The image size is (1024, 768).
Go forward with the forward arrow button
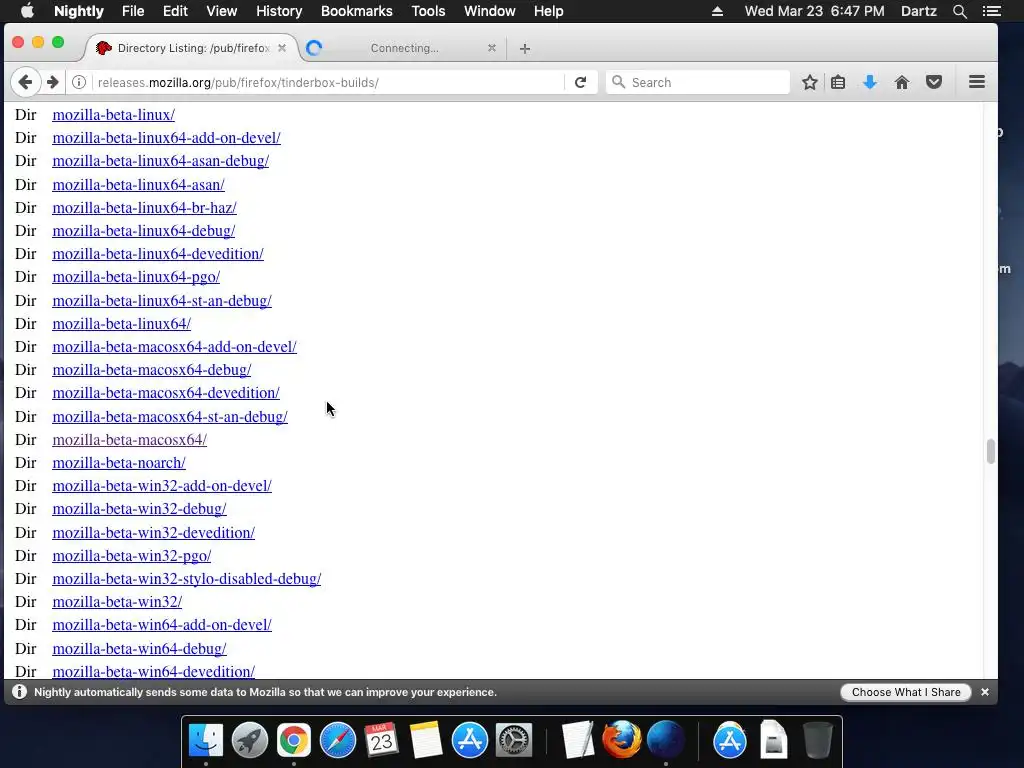click(x=53, y=82)
